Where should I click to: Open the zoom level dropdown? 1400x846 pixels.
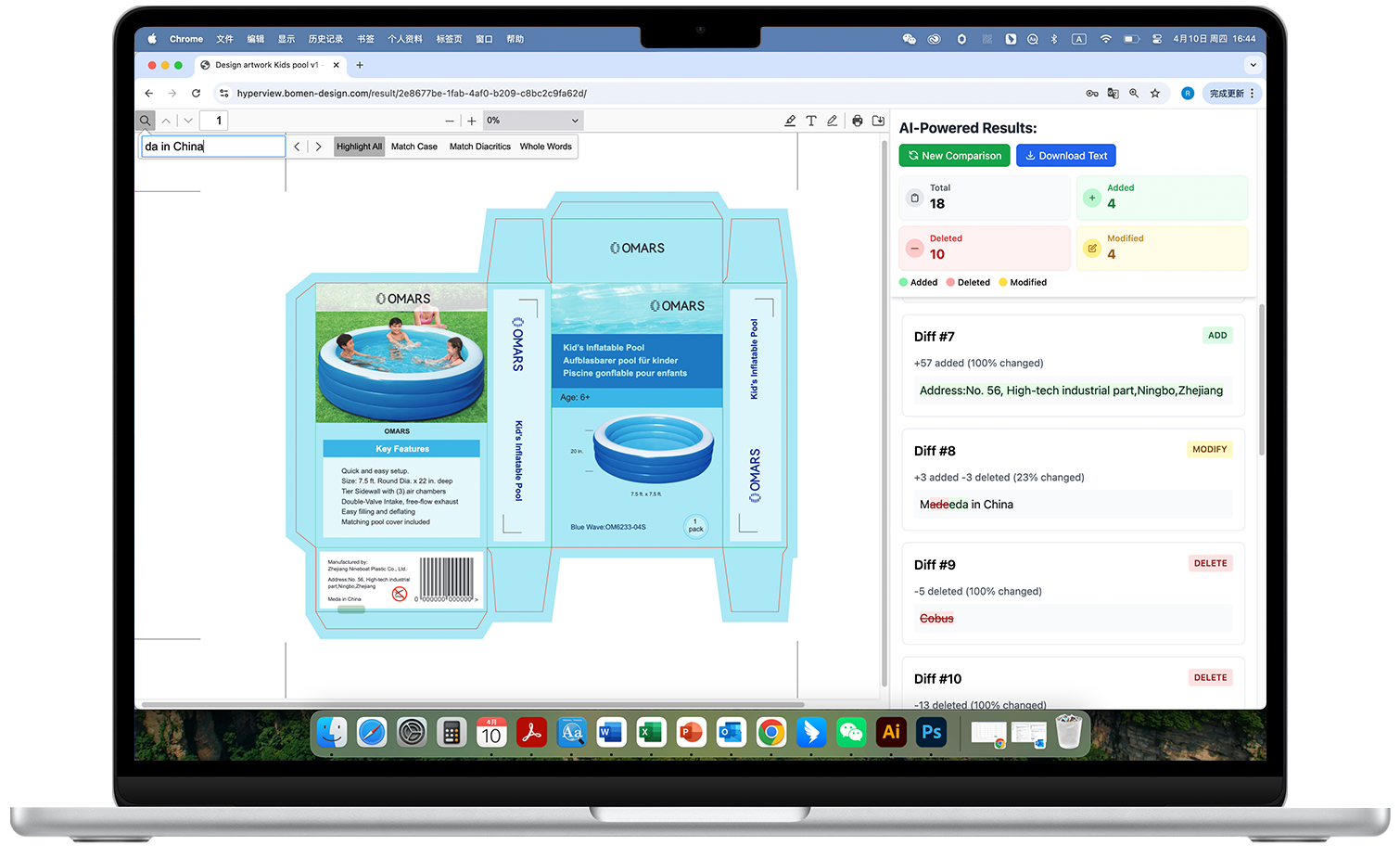pos(533,121)
